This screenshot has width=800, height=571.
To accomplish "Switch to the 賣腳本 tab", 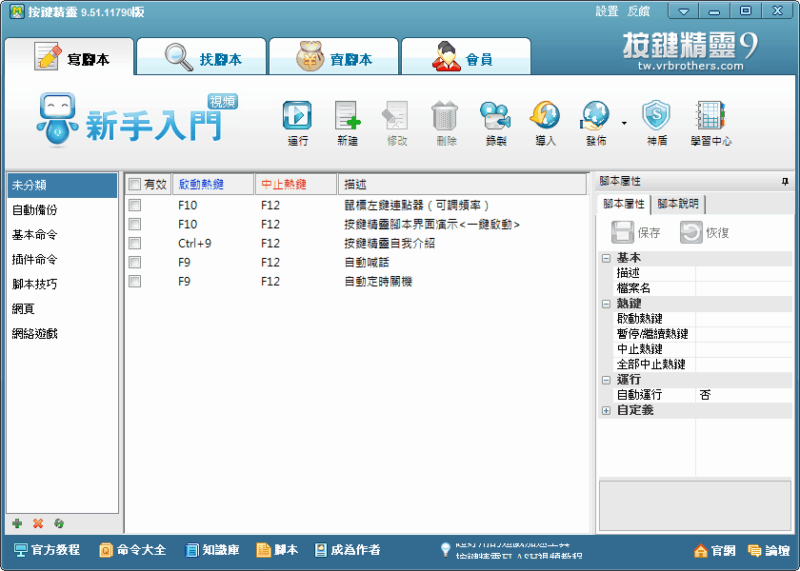I will click(x=334, y=57).
